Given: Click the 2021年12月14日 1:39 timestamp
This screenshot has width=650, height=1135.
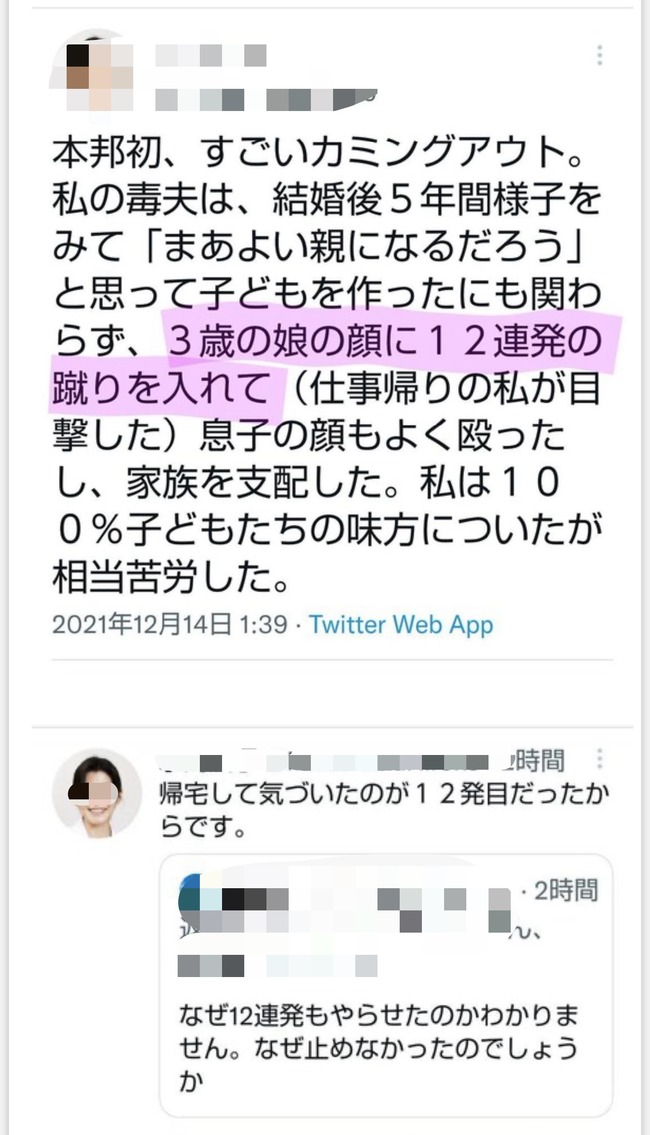Looking at the screenshot, I should coord(170,625).
